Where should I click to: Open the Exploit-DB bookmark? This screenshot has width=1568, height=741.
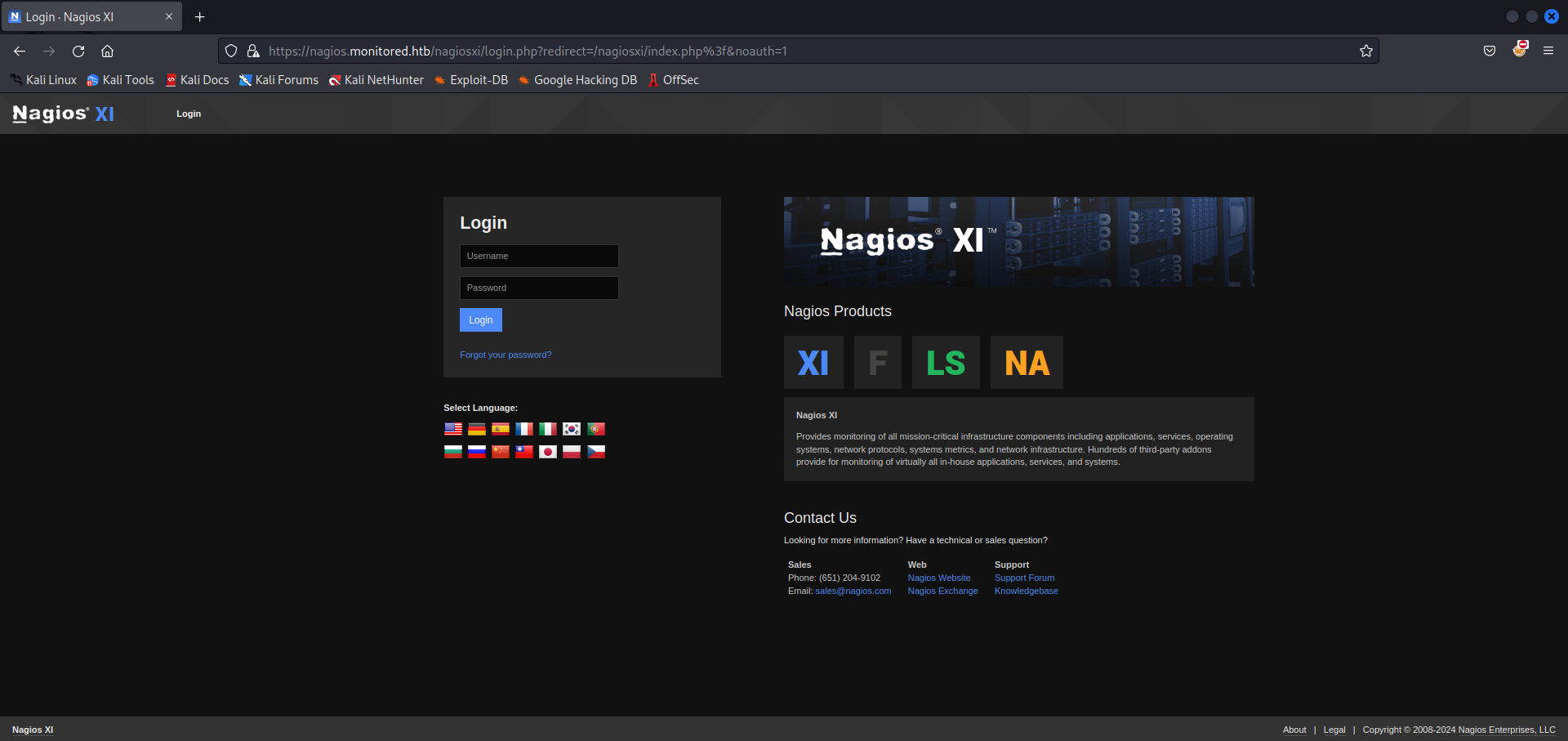(x=471, y=80)
